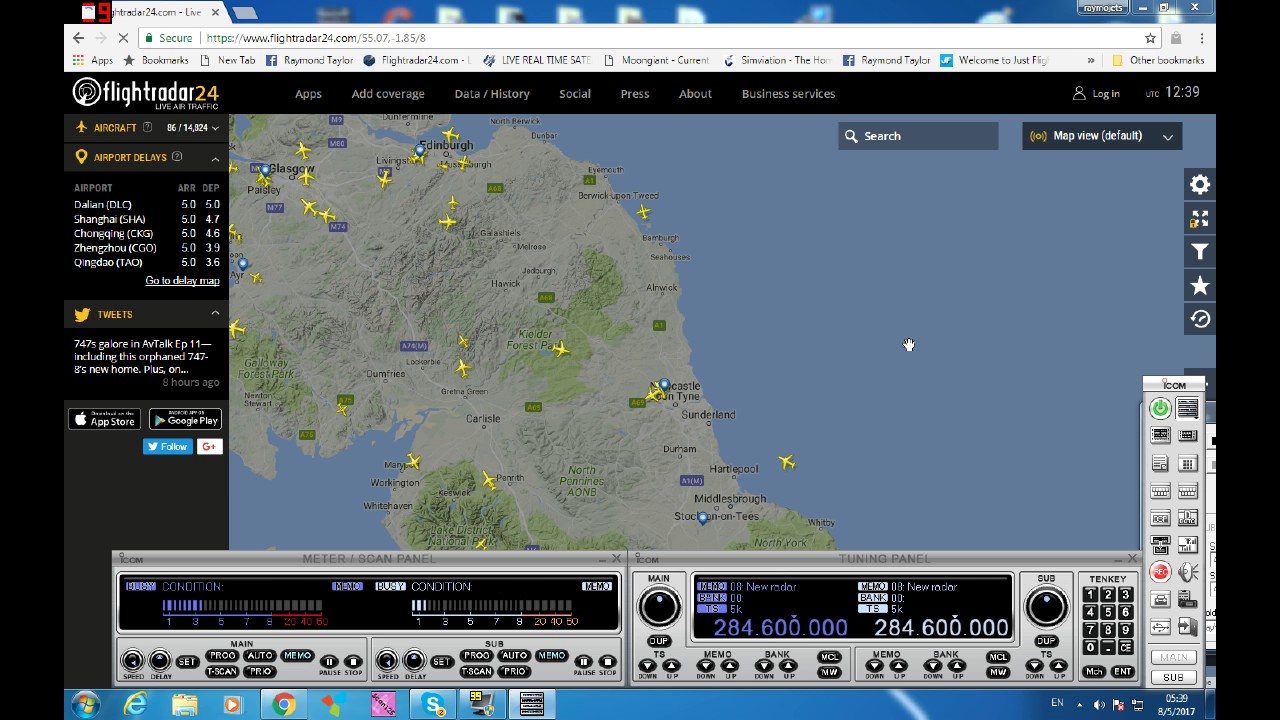
Task: Open the Map view (default) dropdown
Action: click(x=1102, y=136)
